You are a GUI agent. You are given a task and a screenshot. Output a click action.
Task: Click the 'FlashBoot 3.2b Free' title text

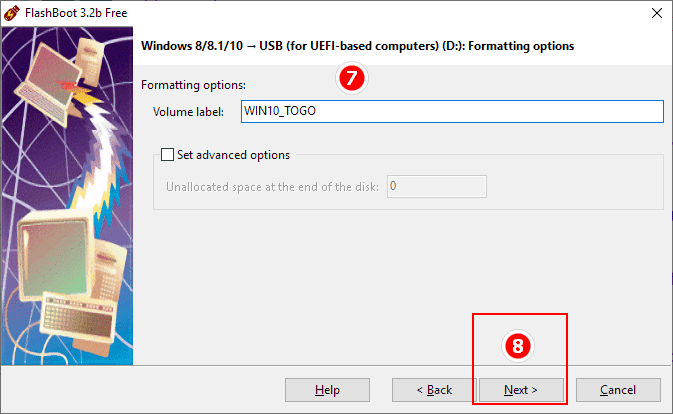(x=76, y=13)
